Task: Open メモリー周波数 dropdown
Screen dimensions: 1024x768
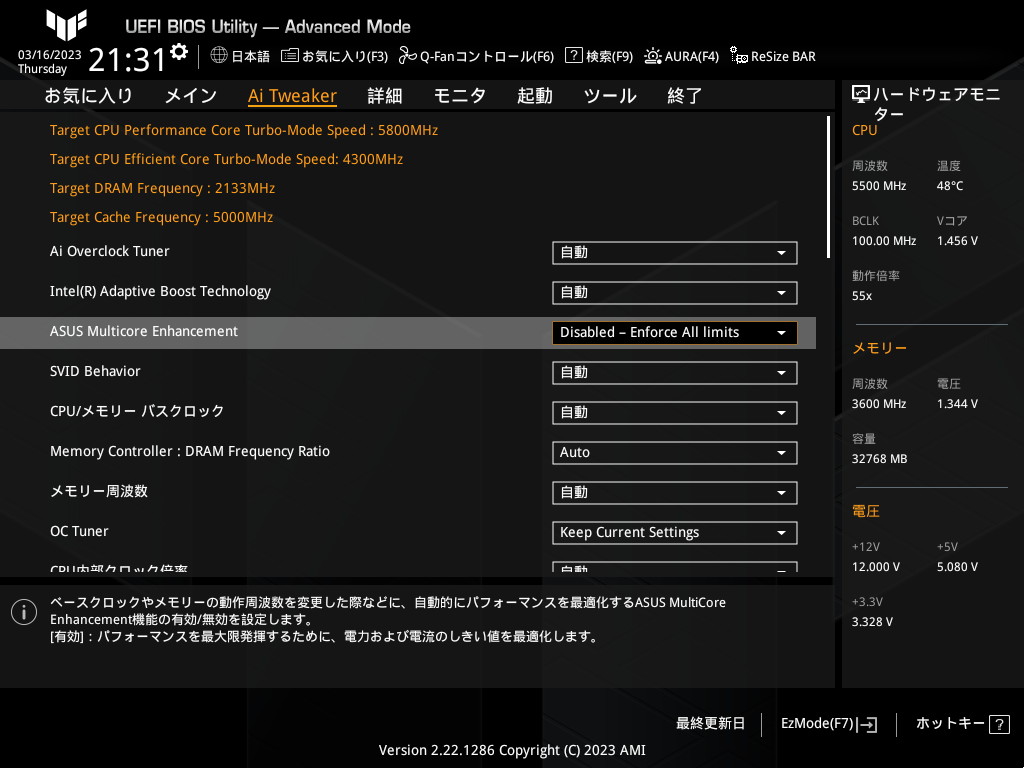Action: coord(675,492)
